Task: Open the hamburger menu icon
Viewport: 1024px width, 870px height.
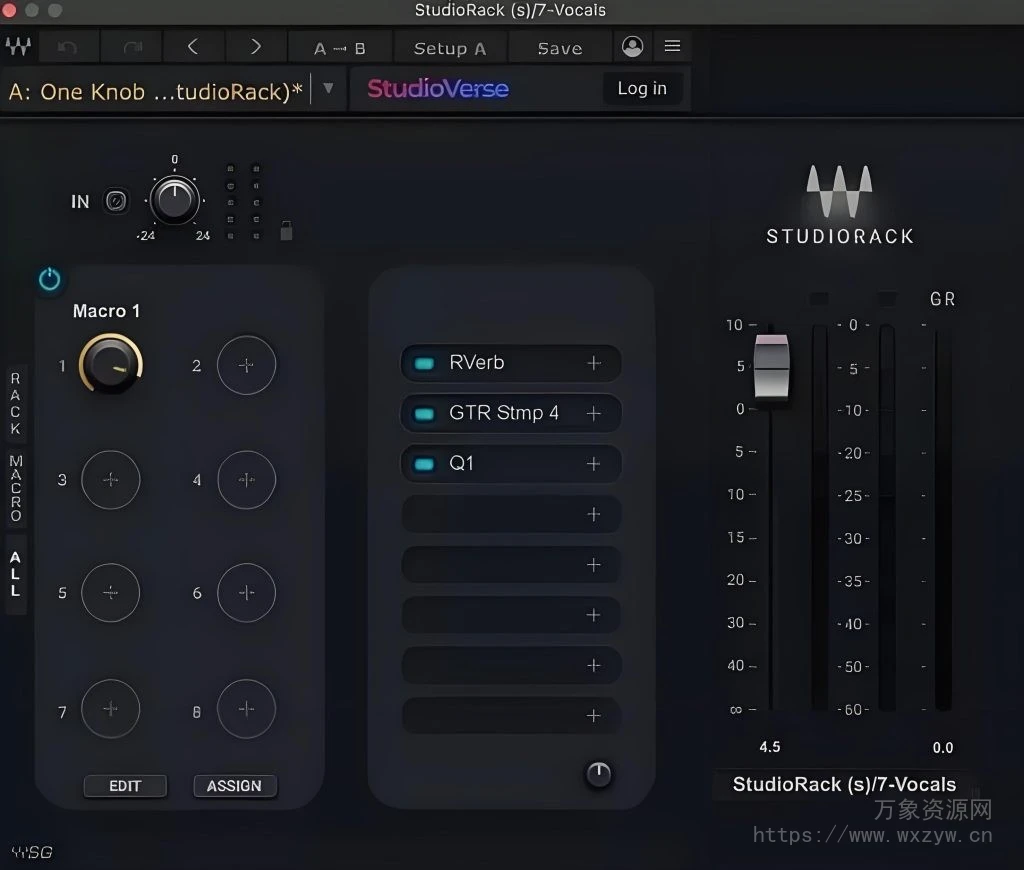Action: 672,46
